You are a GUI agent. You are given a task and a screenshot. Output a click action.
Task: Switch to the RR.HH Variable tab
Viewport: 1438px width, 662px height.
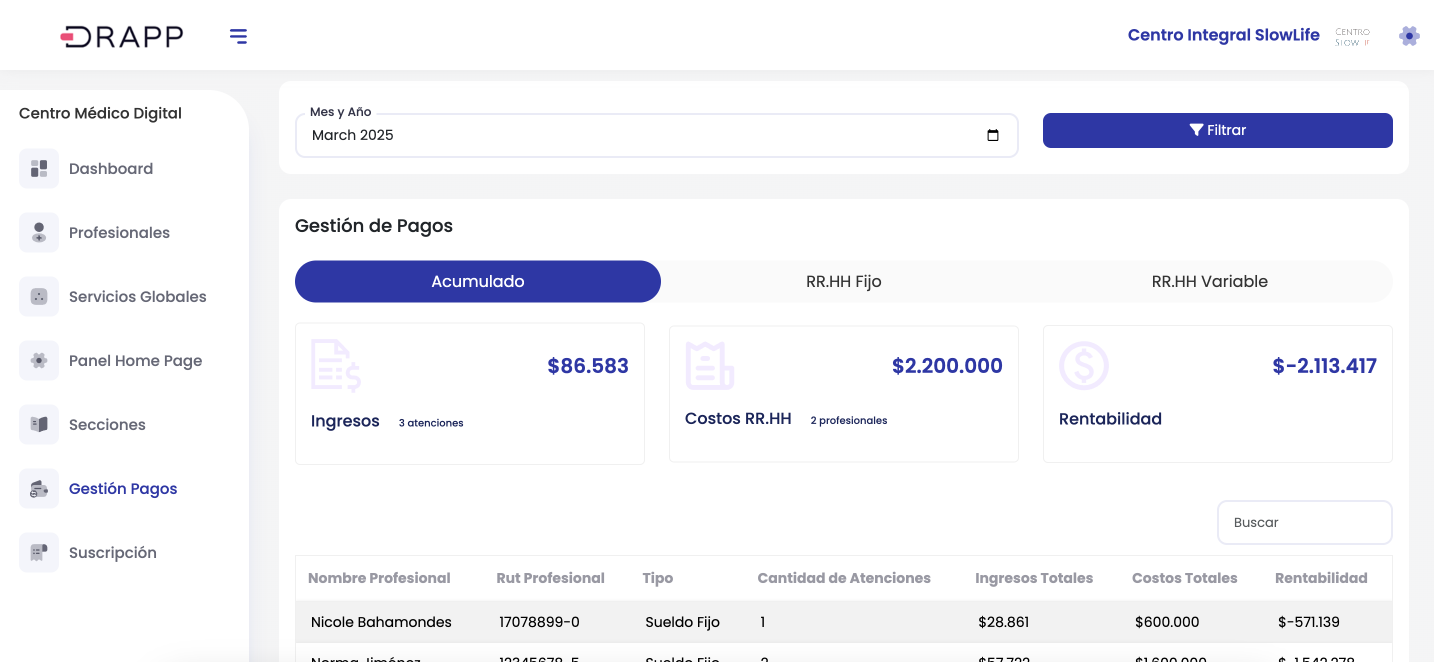pyautogui.click(x=1209, y=282)
